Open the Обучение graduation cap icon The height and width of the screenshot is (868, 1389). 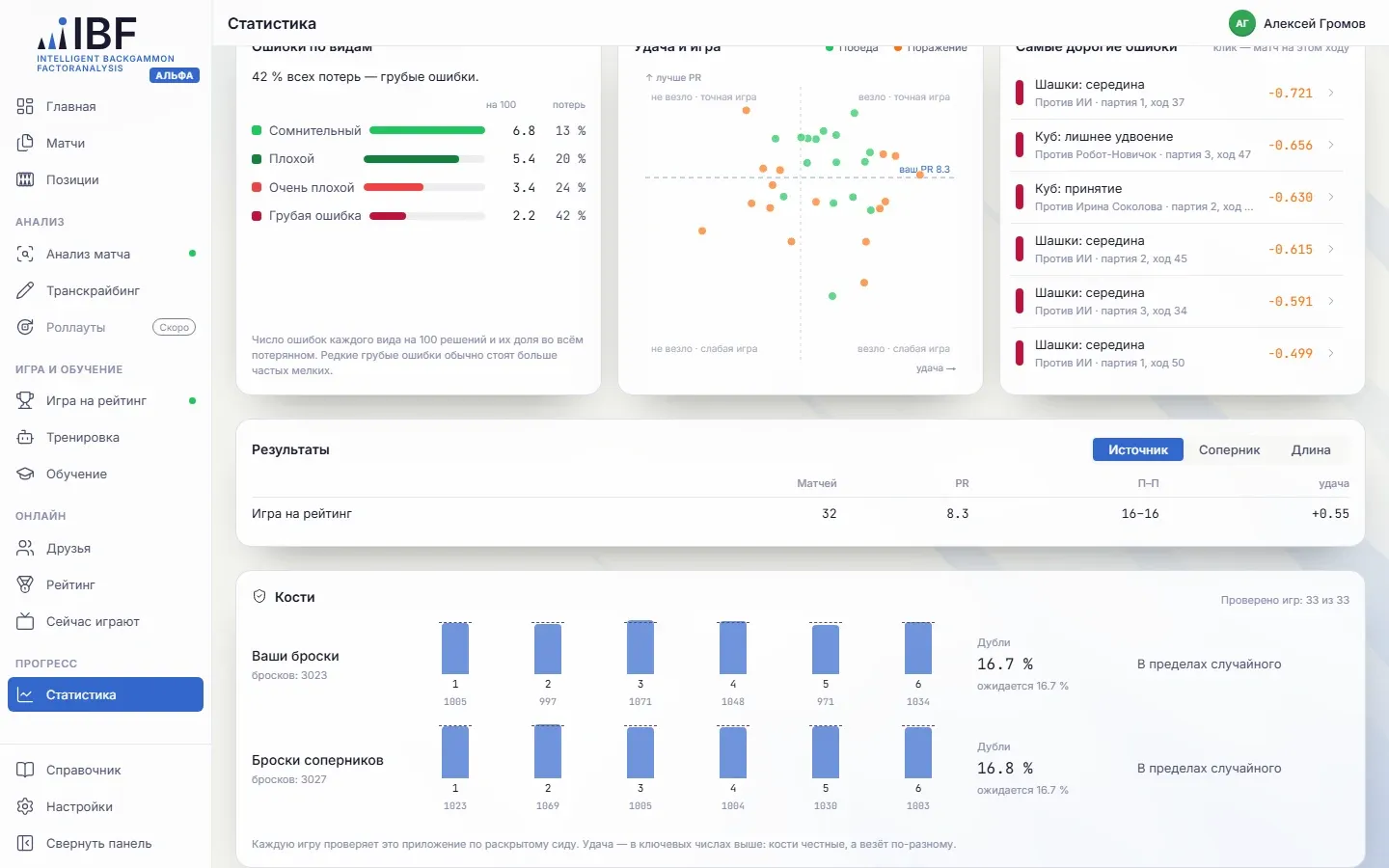(x=25, y=474)
